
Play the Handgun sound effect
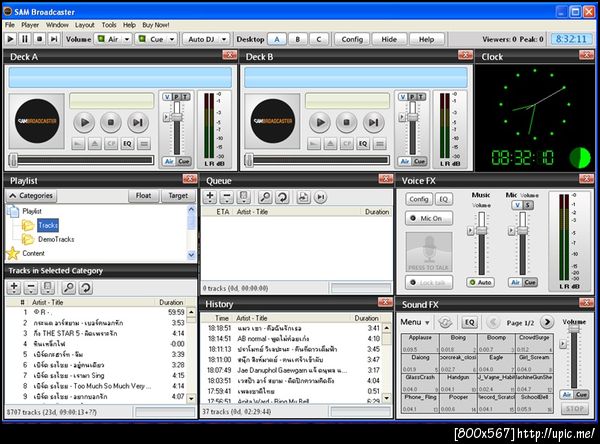tap(458, 382)
